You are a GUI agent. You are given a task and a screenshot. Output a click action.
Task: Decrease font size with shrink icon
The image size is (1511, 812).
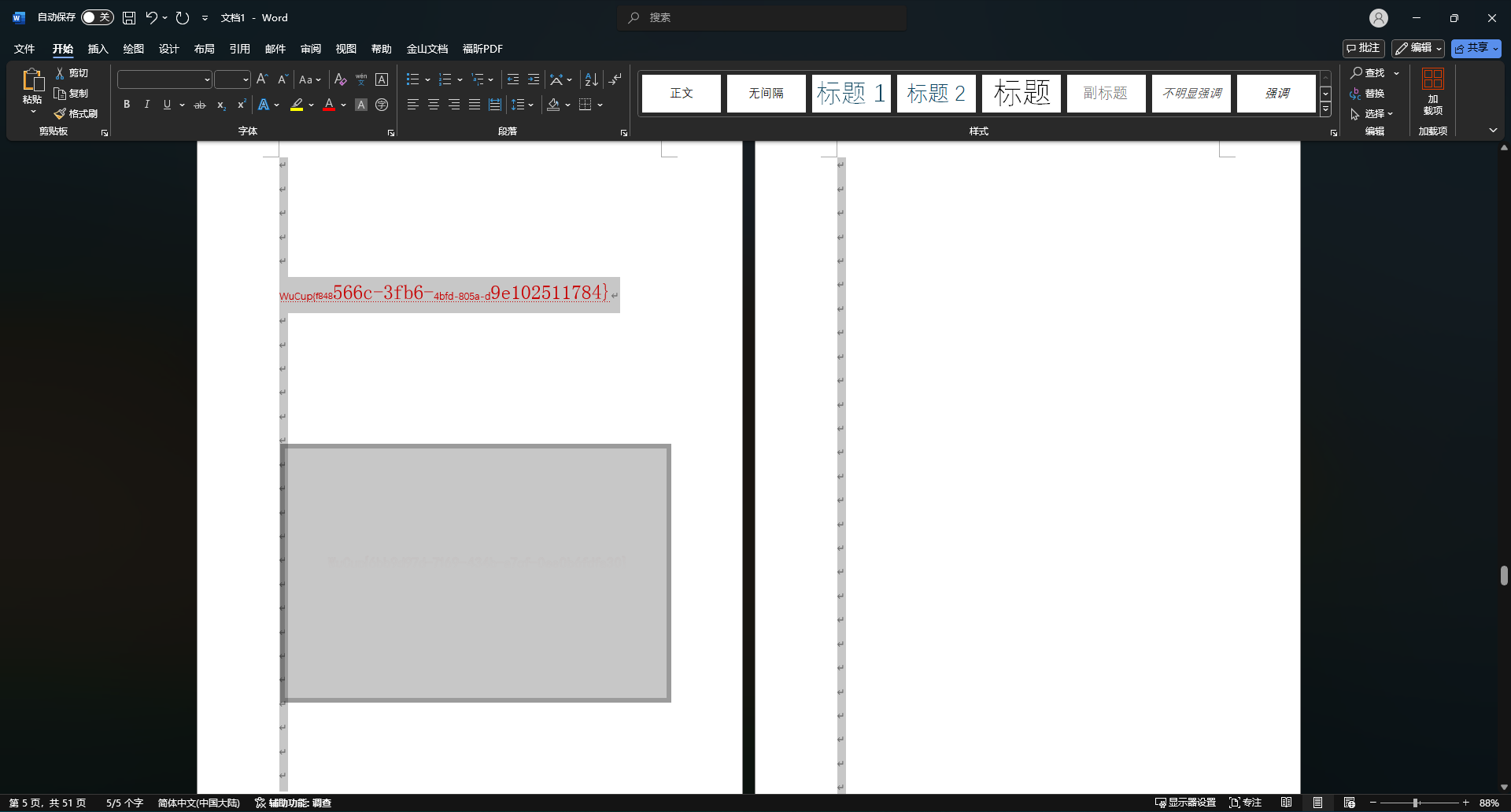[283, 79]
